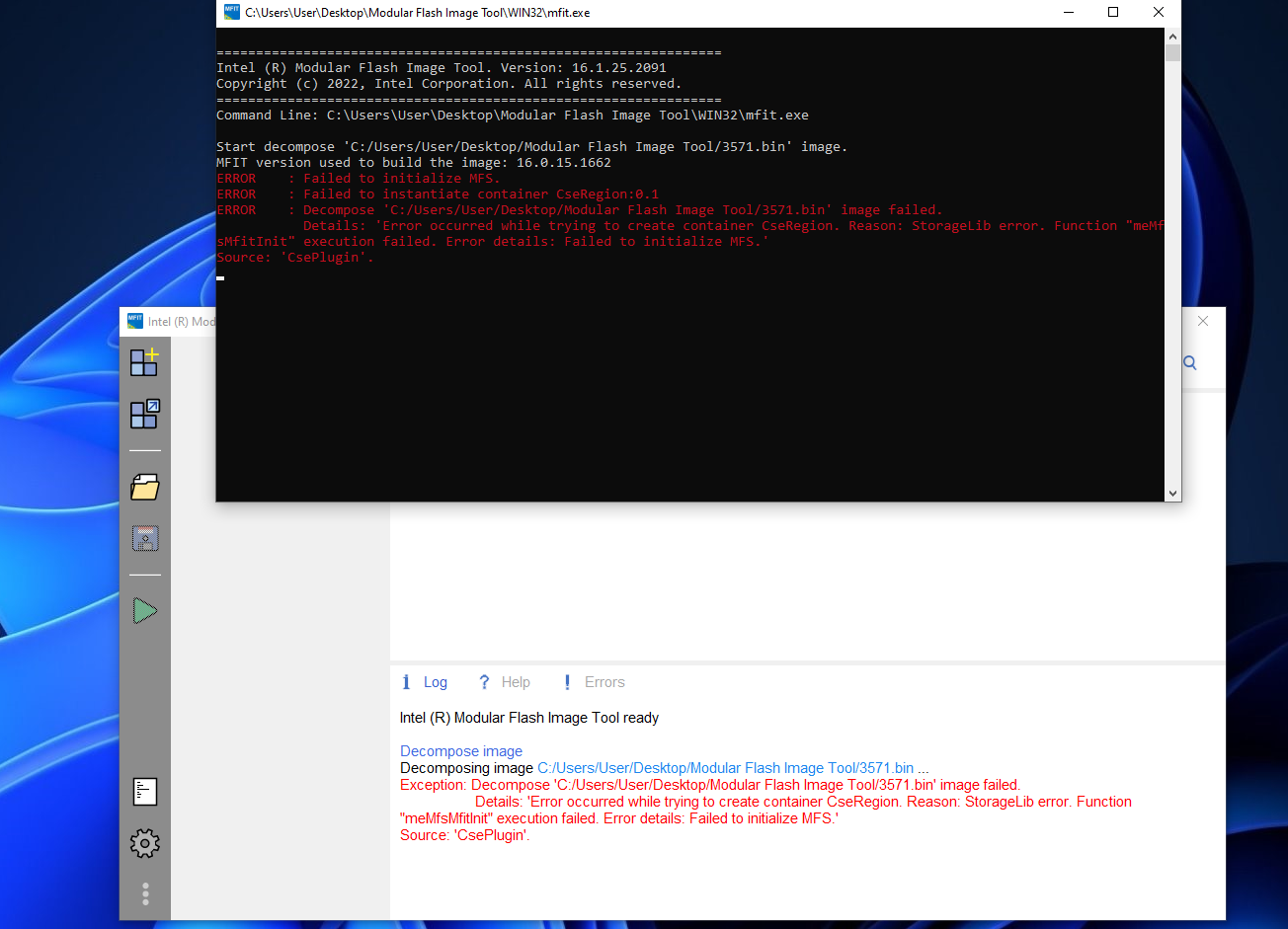Click the blue Decompose image link
The height and width of the screenshot is (929, 1288).
[x=461, y=751]
